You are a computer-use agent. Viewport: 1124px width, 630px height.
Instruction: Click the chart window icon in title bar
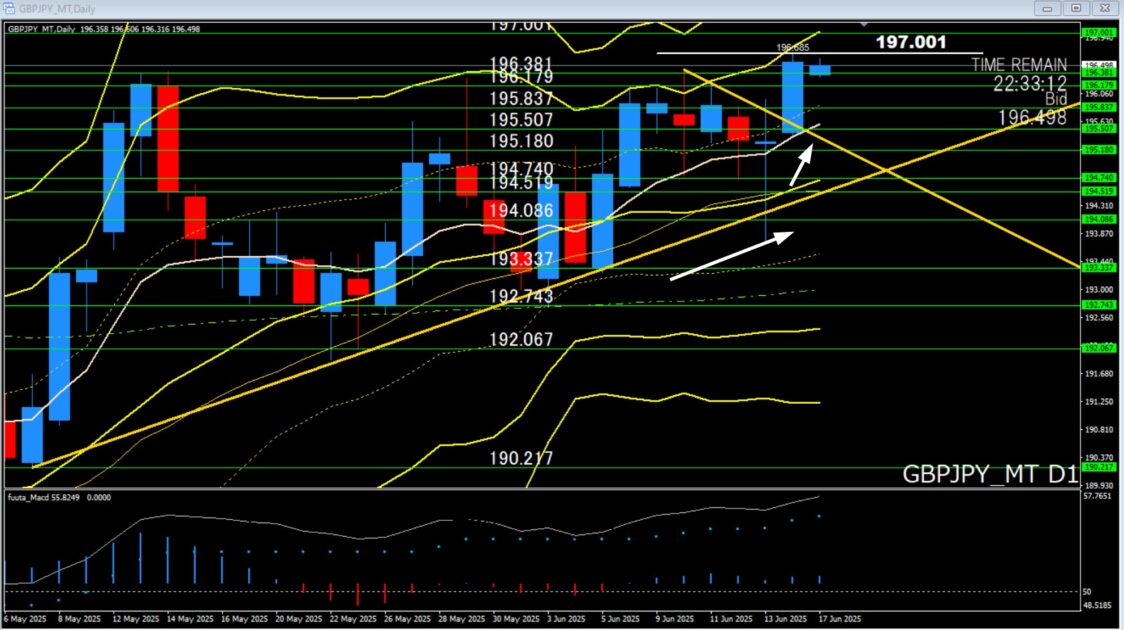click(10, 7)
